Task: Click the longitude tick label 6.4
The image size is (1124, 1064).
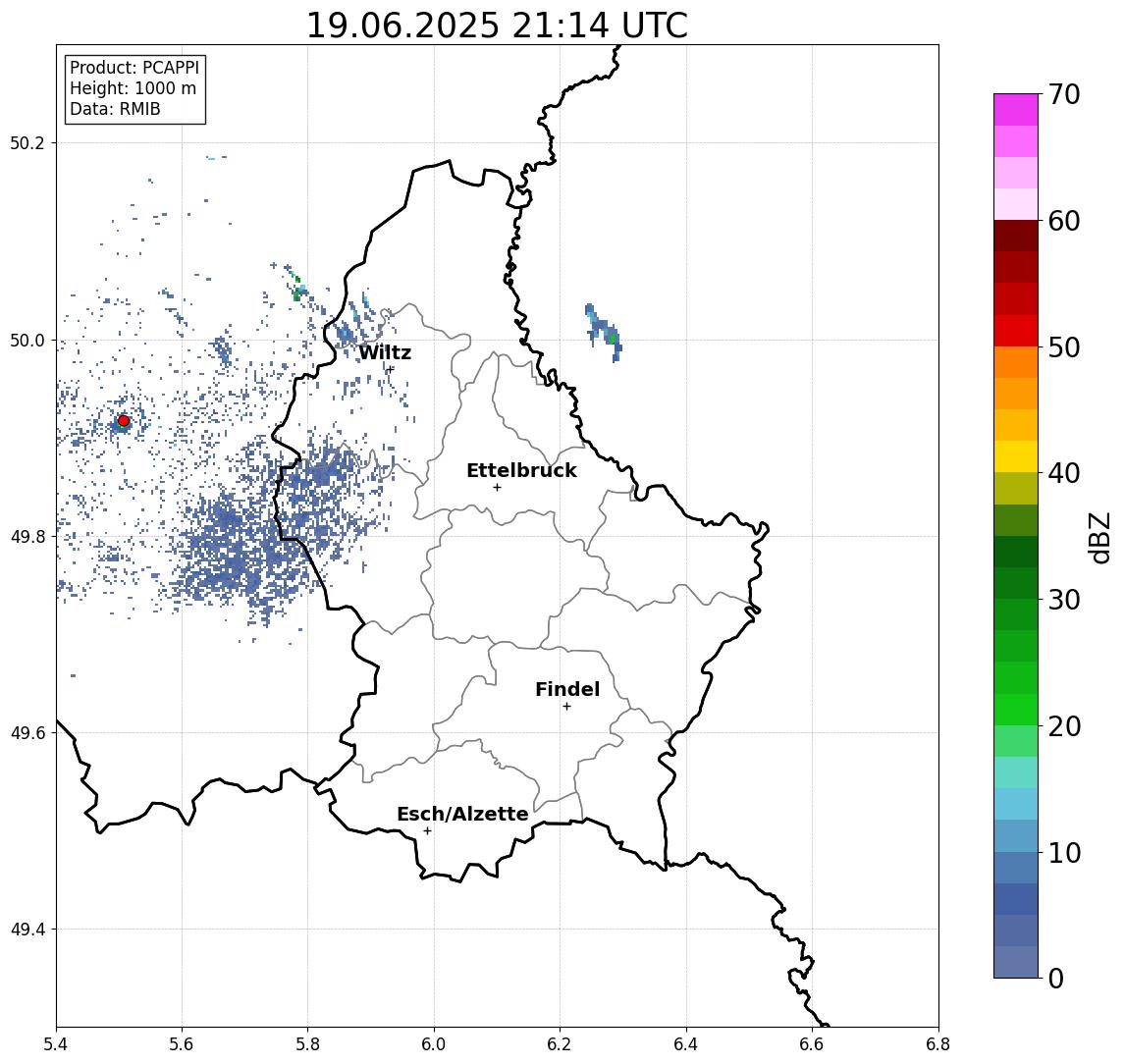Action: tap(686, 1044)
